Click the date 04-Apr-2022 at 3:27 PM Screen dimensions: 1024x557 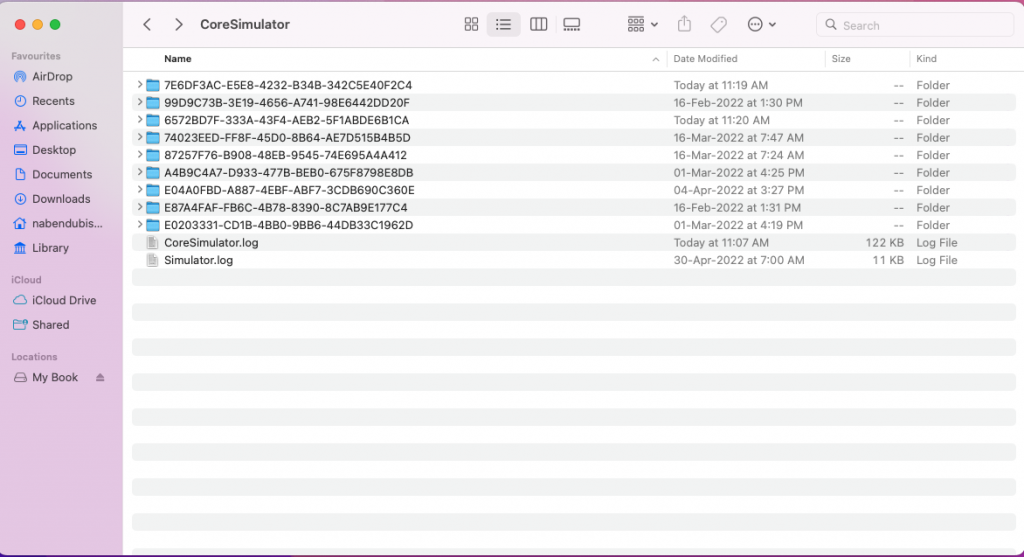[x=739, y=191]
